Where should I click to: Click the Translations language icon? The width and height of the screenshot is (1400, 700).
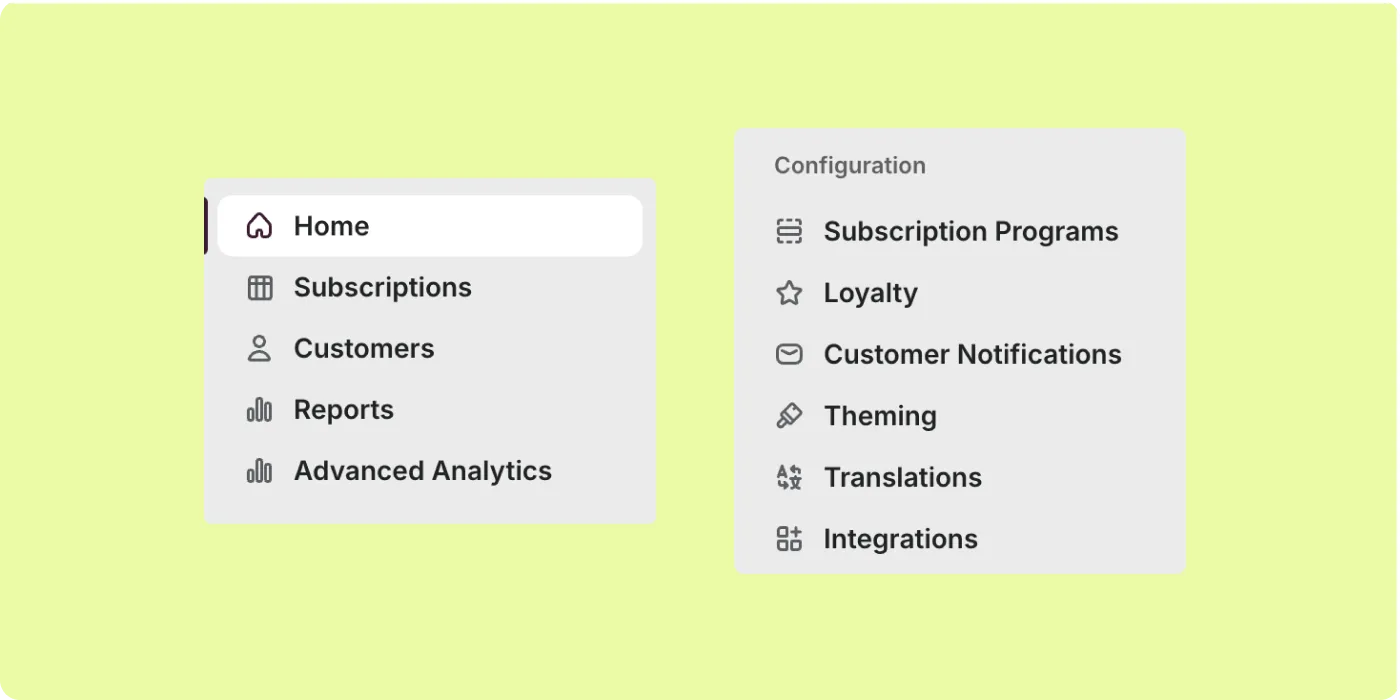(789, 477)
